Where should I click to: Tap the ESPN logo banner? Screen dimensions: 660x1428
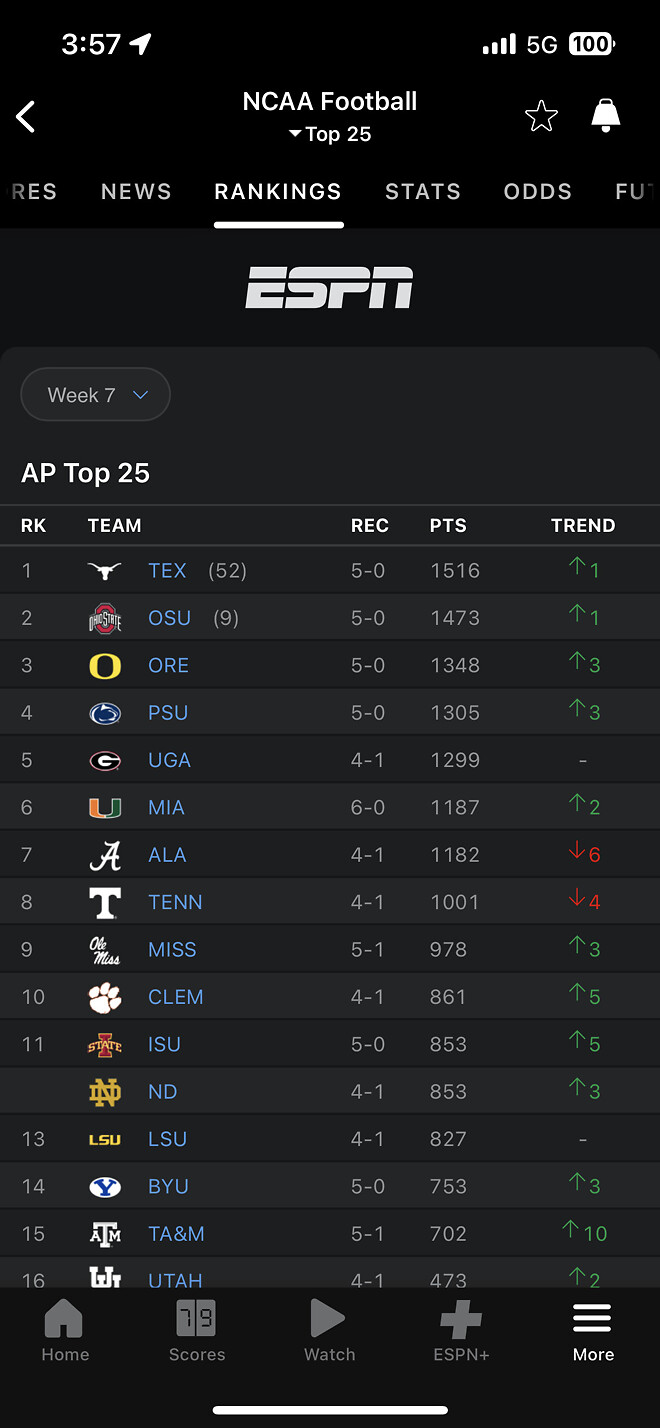pos(329,288)
